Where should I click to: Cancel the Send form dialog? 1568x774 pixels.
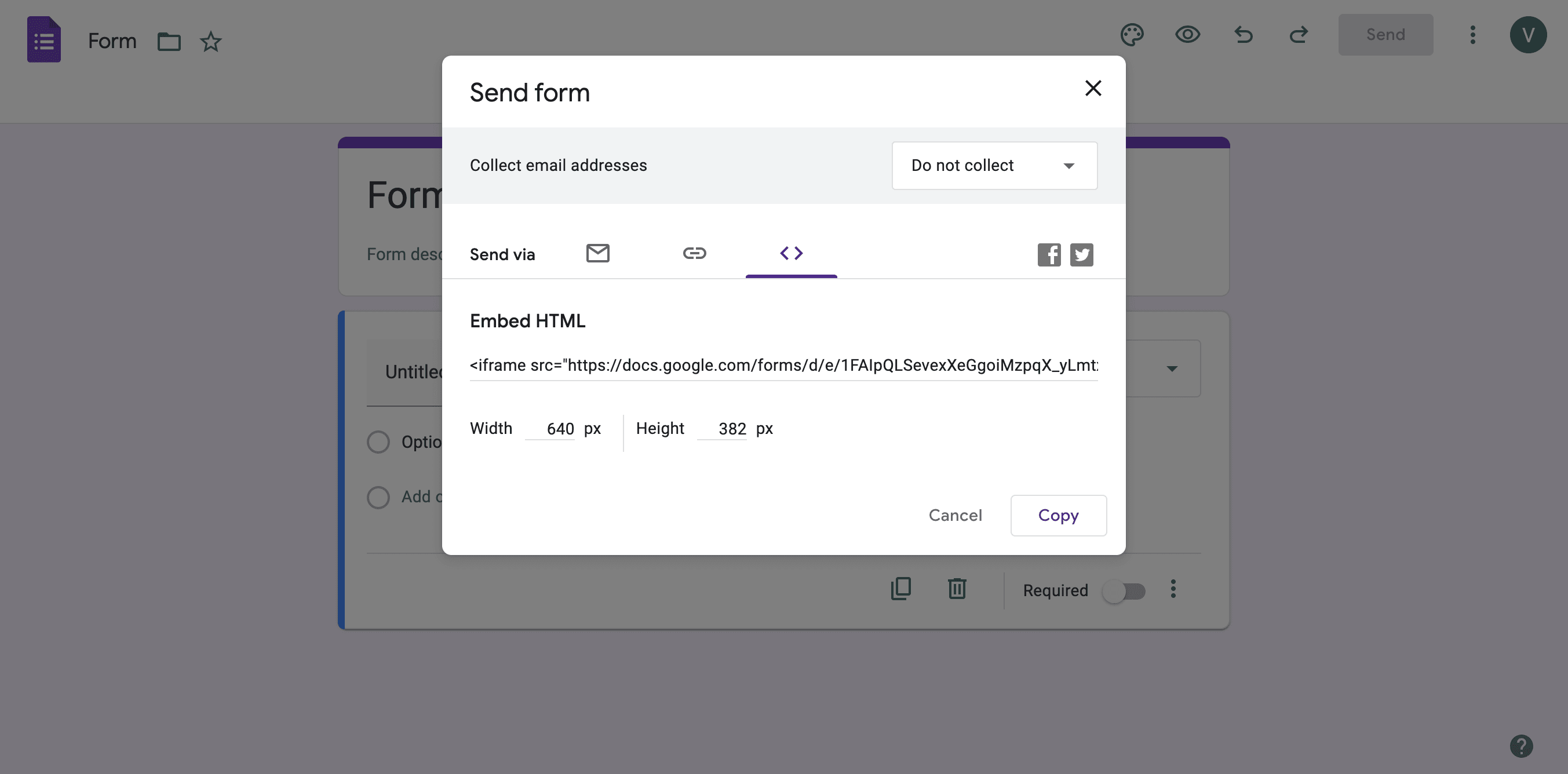tap(955, 516)
